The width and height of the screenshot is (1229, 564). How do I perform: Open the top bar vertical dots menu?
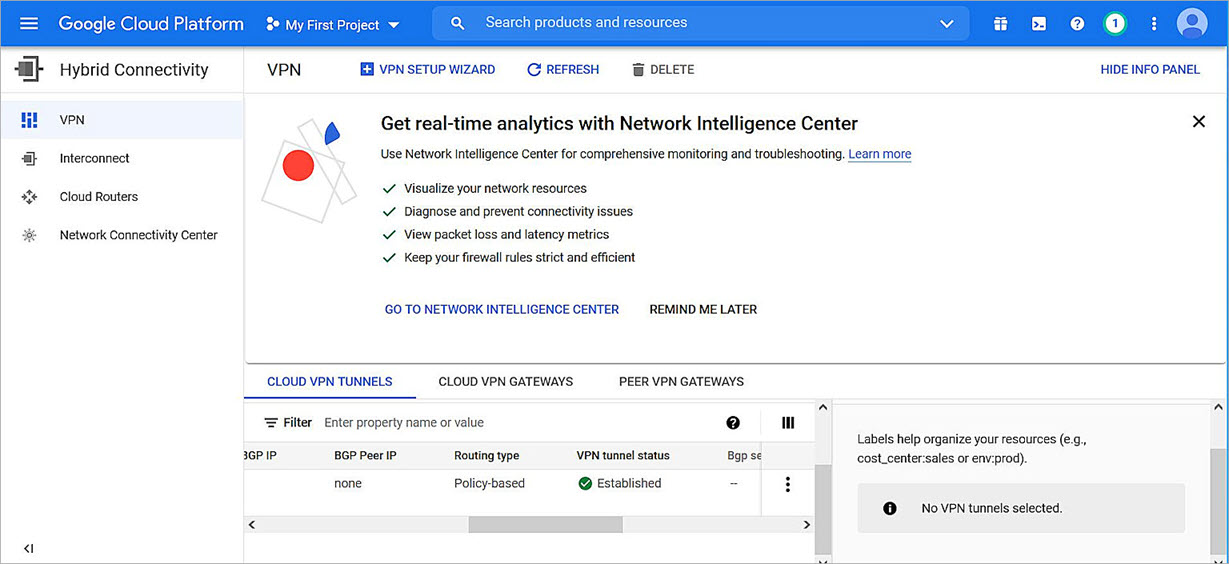point(1154,24)
